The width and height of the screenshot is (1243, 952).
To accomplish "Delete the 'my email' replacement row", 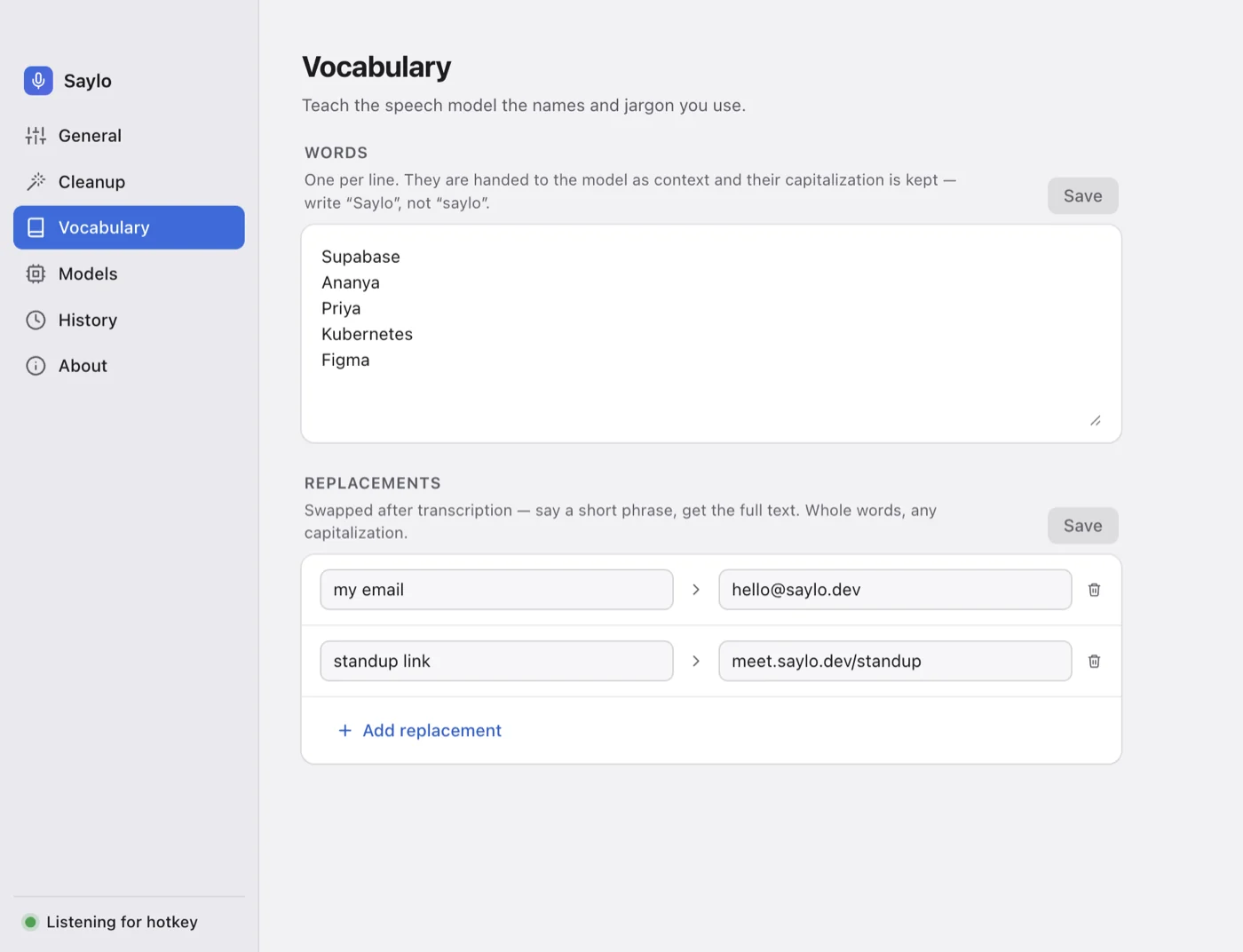I will (1094, 590).
